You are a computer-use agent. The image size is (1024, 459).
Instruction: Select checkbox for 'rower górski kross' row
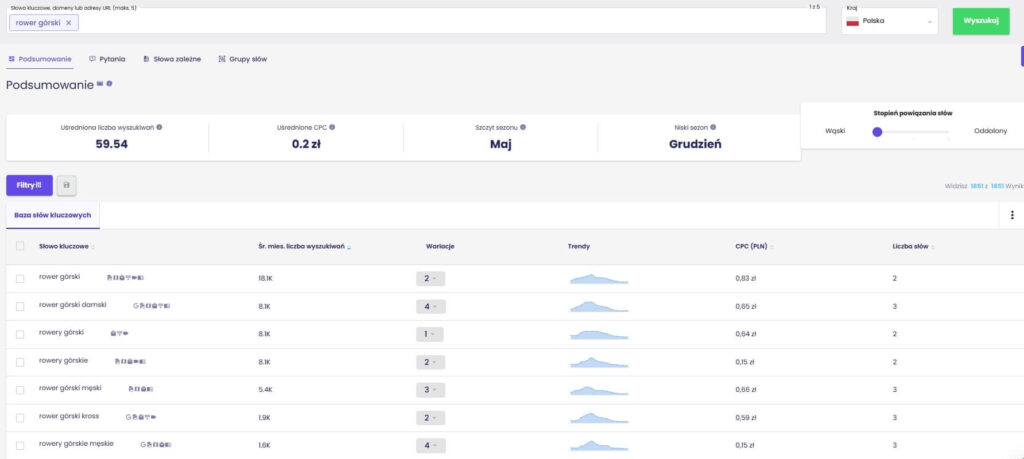[x=20, y=417]
